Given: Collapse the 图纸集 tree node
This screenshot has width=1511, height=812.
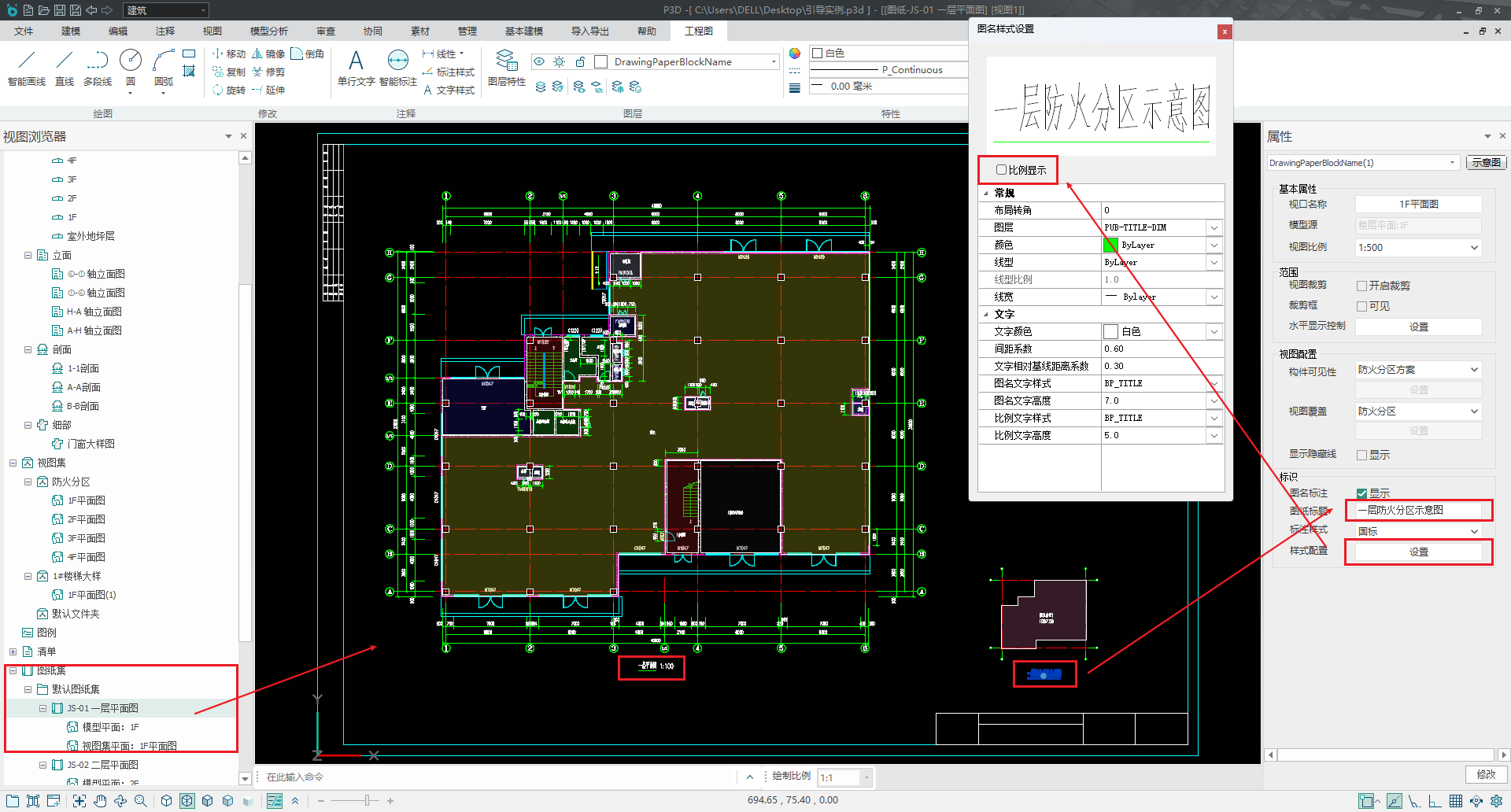Looking at the screenshot, I should (13, 670).
